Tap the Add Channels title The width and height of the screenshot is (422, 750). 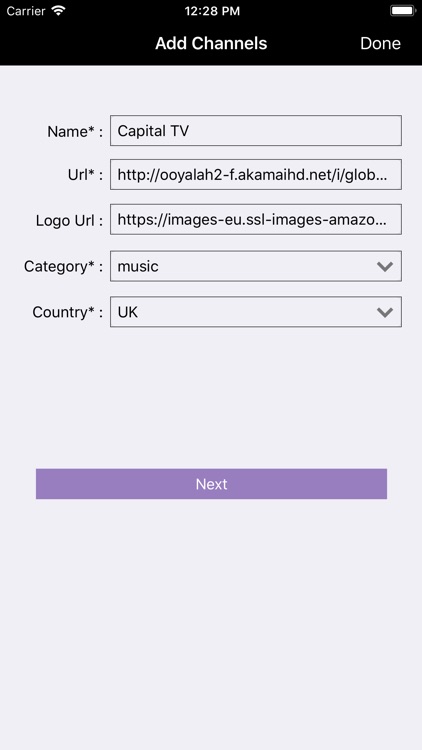211,43
